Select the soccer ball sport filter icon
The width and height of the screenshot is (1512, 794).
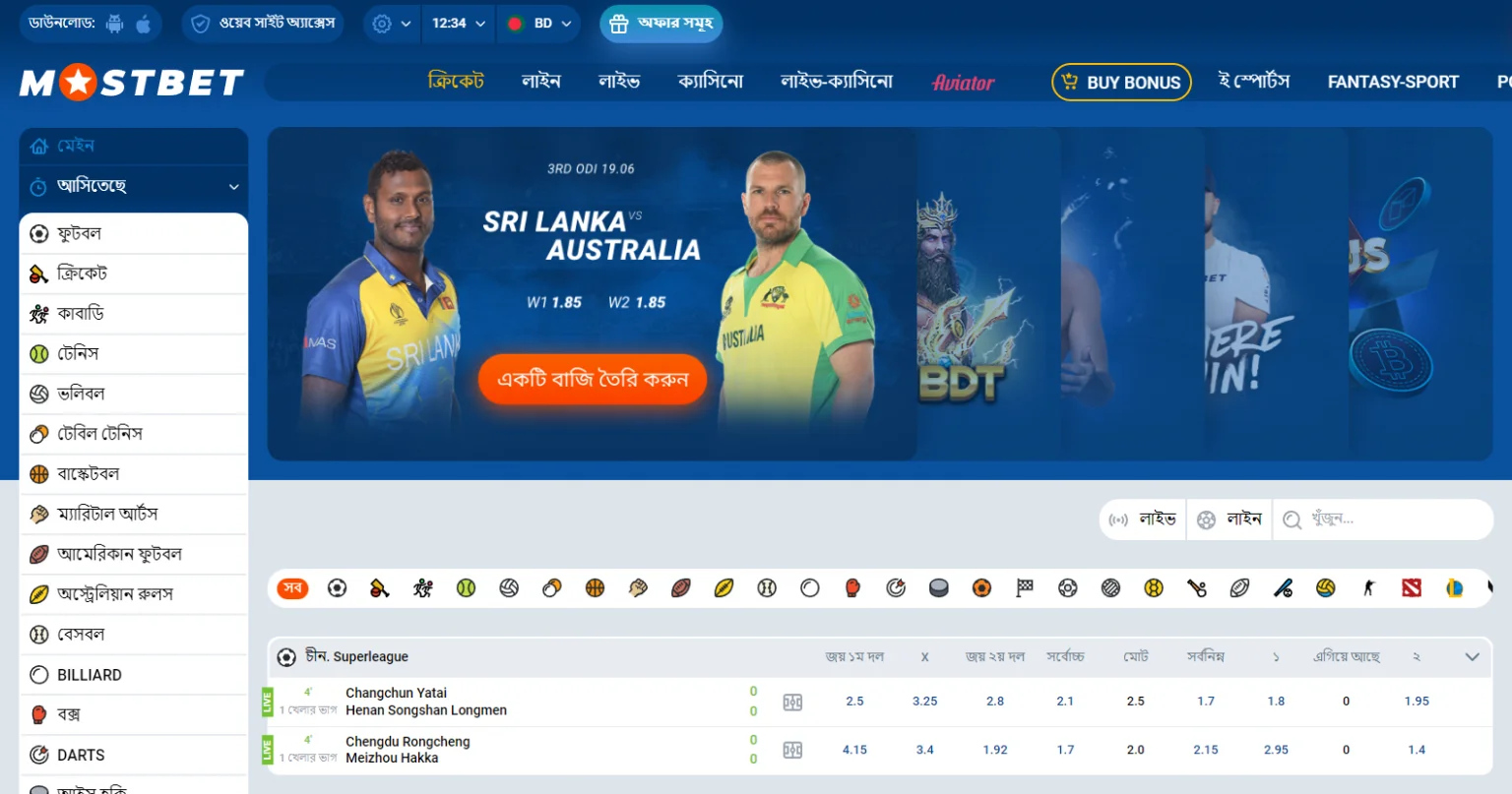tap(337, 588)
